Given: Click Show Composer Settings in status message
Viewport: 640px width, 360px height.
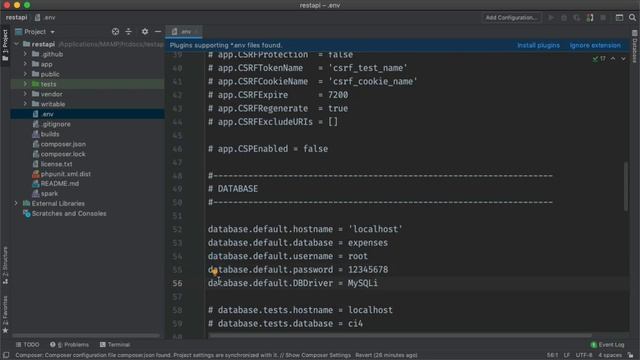Looking at the screenshot, I should pyautogui.click(x=318, y=355).
